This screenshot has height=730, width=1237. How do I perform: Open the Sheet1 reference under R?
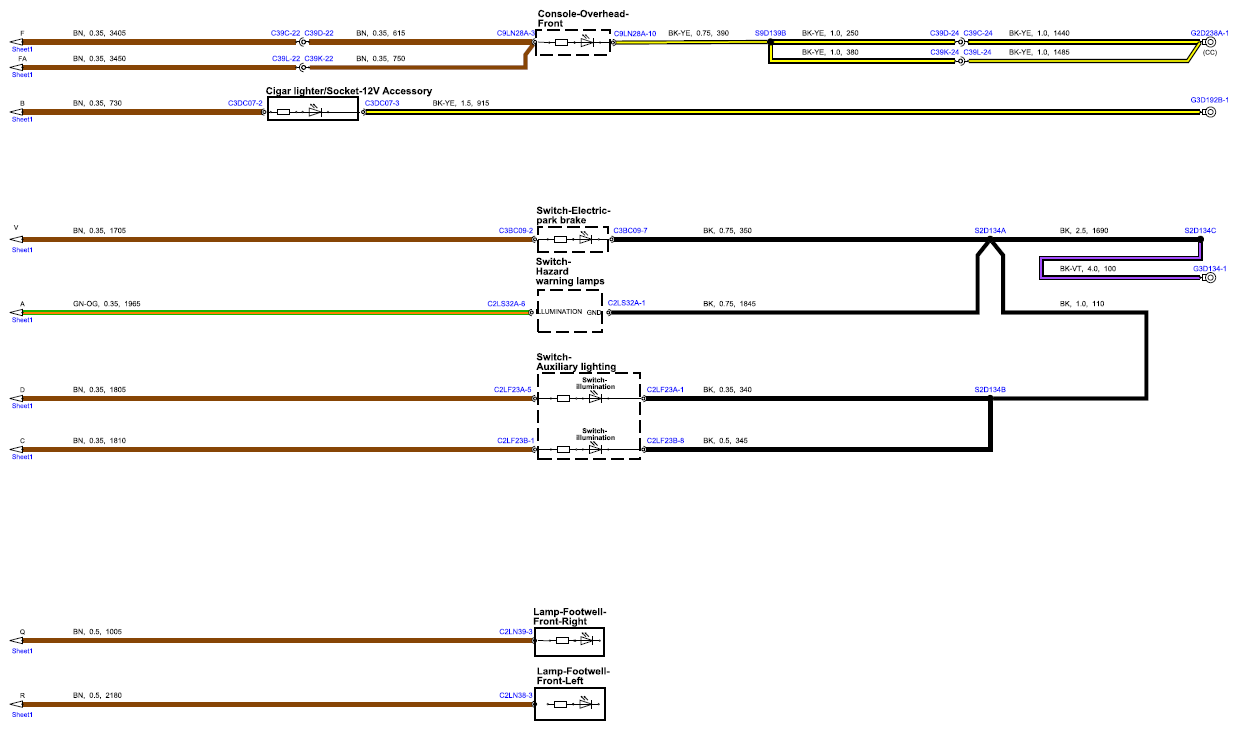22,715
